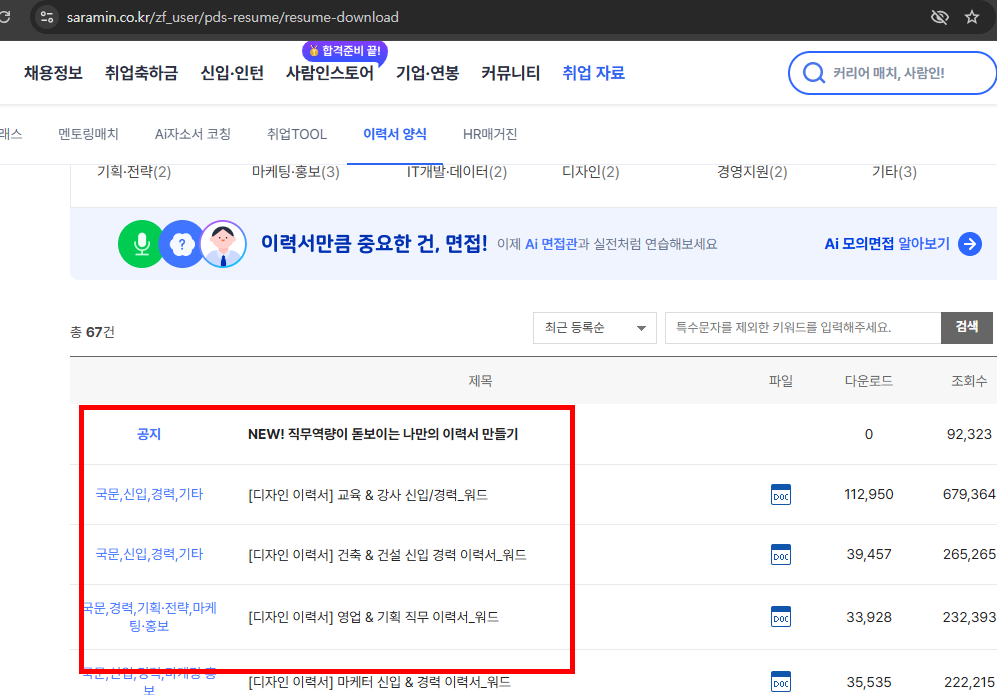The height and width of the screenshot is (695, 997).
Task: Toggle the hidden-eye icon in the address bar
Action: coord(938,16)
